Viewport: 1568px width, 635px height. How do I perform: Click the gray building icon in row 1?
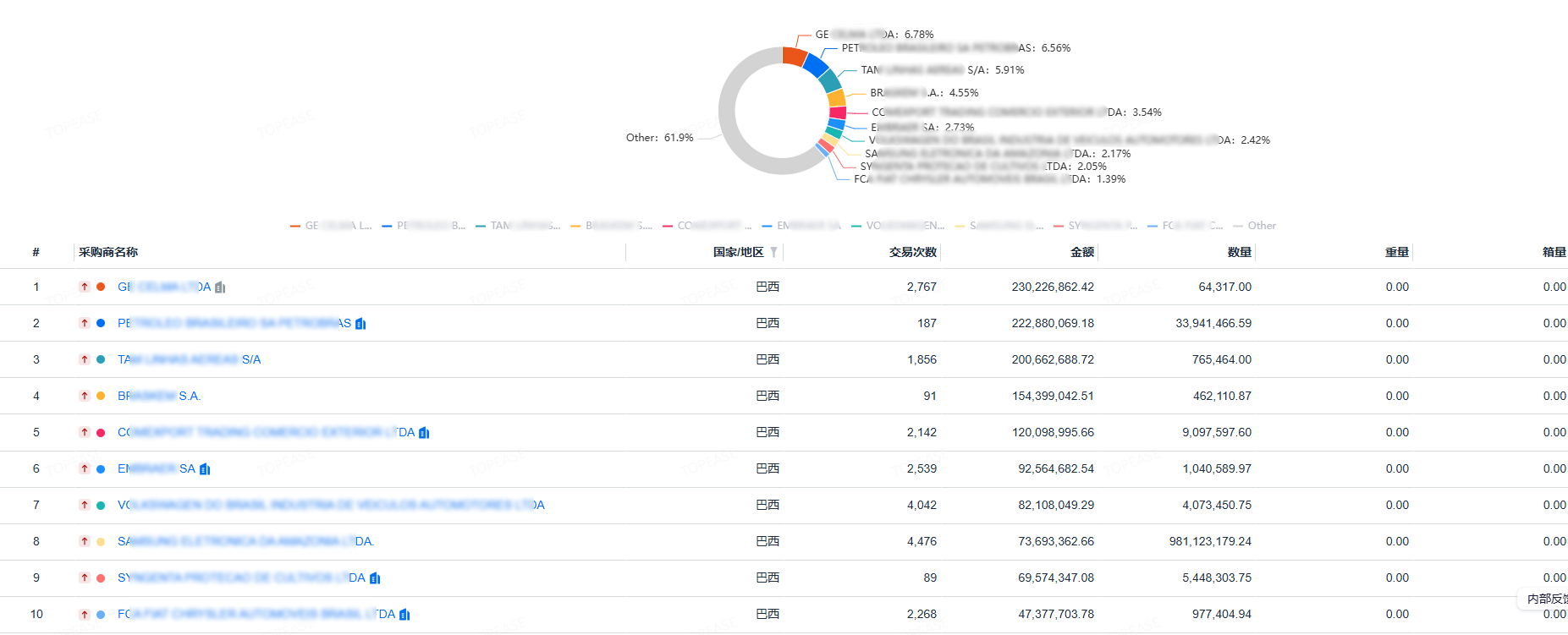[x=220, y=287]
